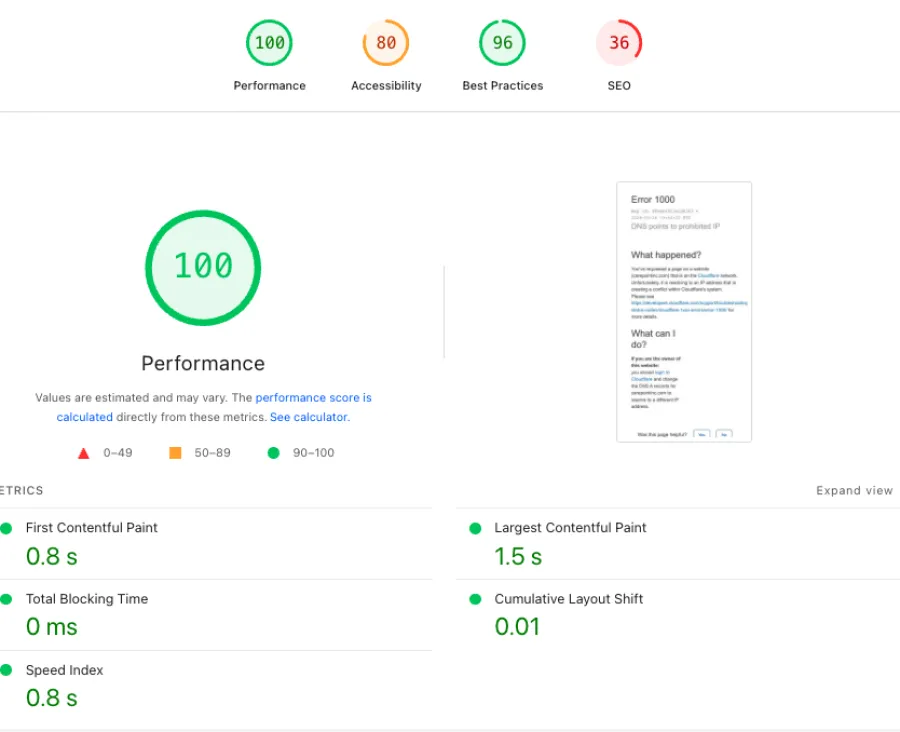Click the large 100 Performance gauge
Screen dimensions: 900x732
[x=203, y=268]
